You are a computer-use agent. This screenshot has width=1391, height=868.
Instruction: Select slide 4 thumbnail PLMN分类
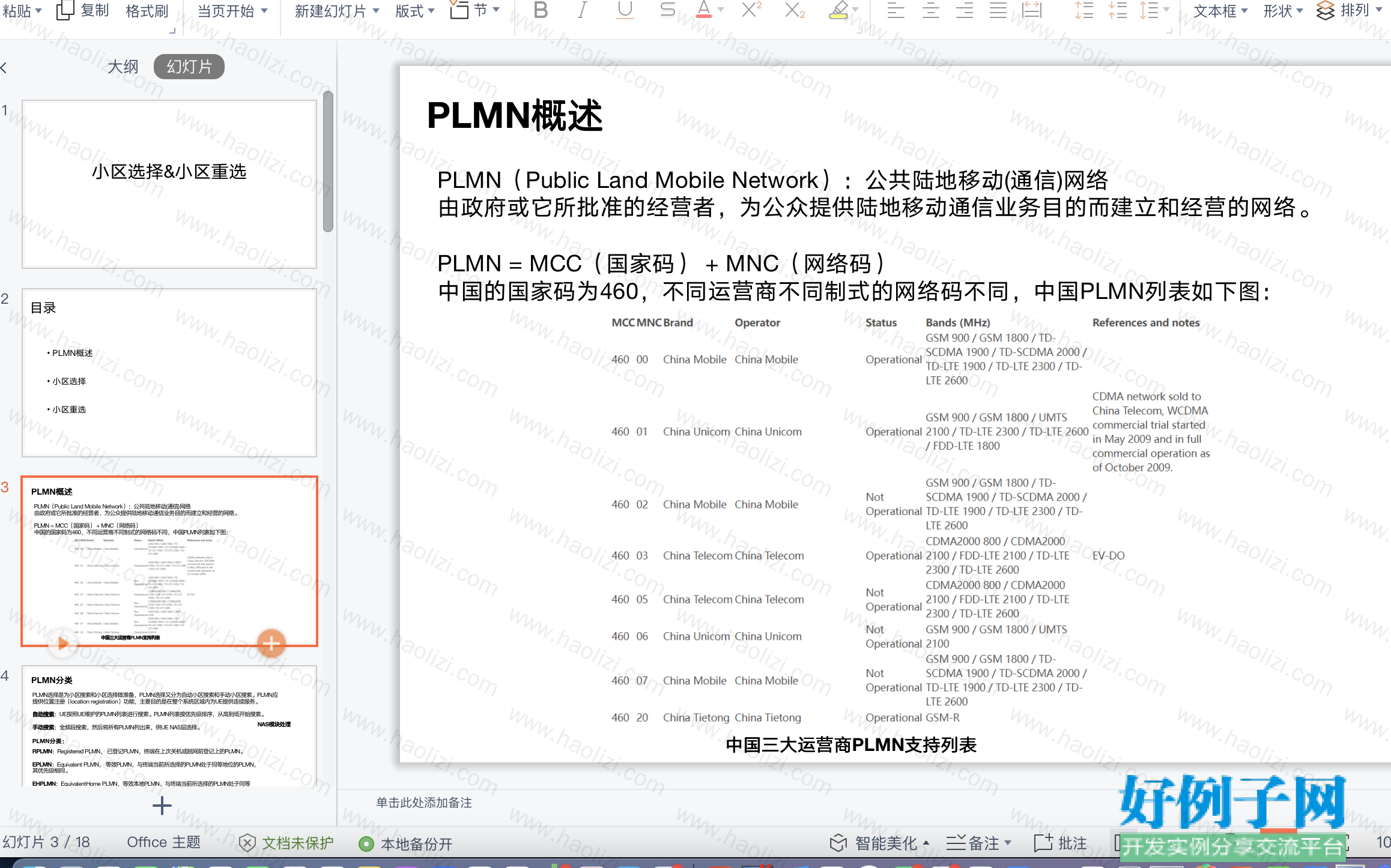[x=169, y=726]
